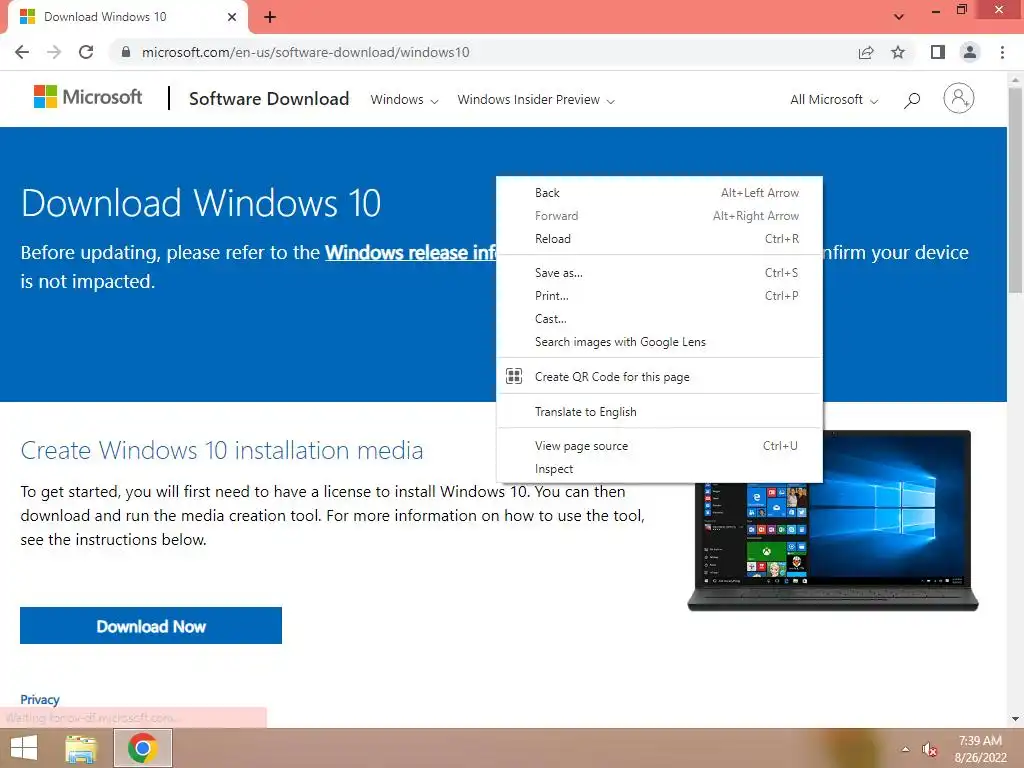Click the Download Windows 10 page heading
Image resolution: width=1024 pixels, height=768 pixels.
pos(201,202)
